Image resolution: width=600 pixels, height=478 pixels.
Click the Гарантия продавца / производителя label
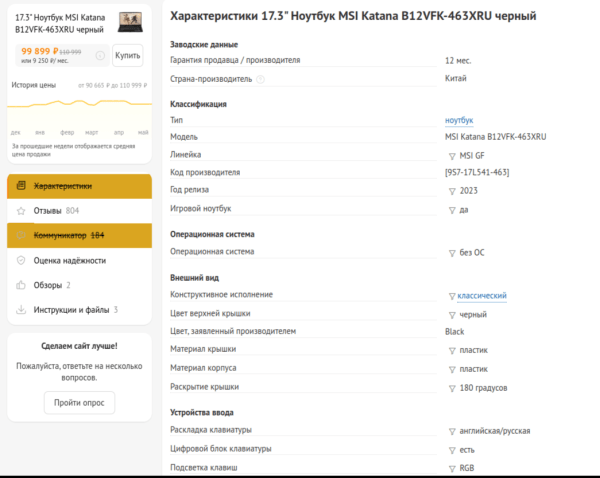coord(235,60)
